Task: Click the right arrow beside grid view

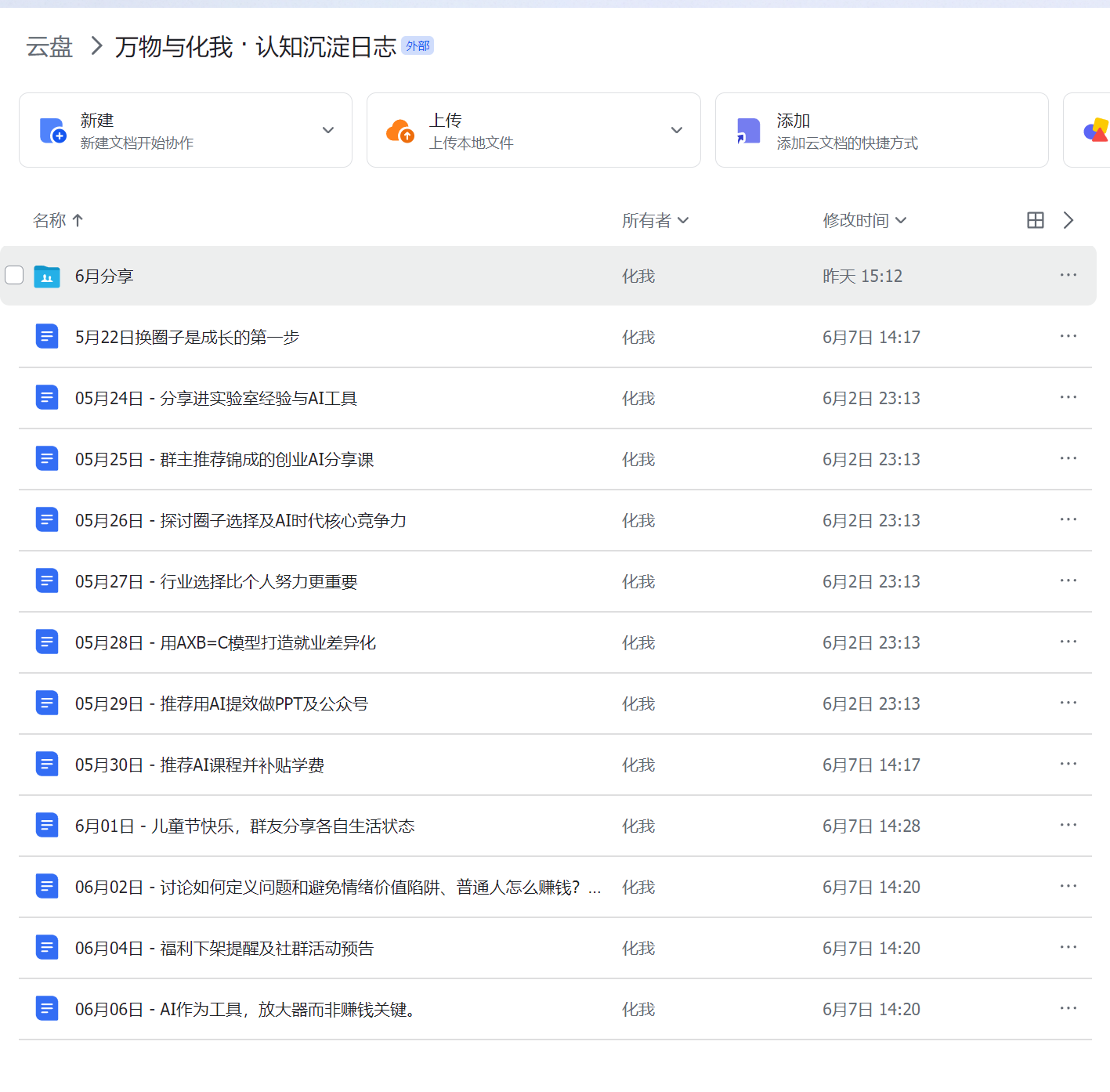Action: (1068, 220)
